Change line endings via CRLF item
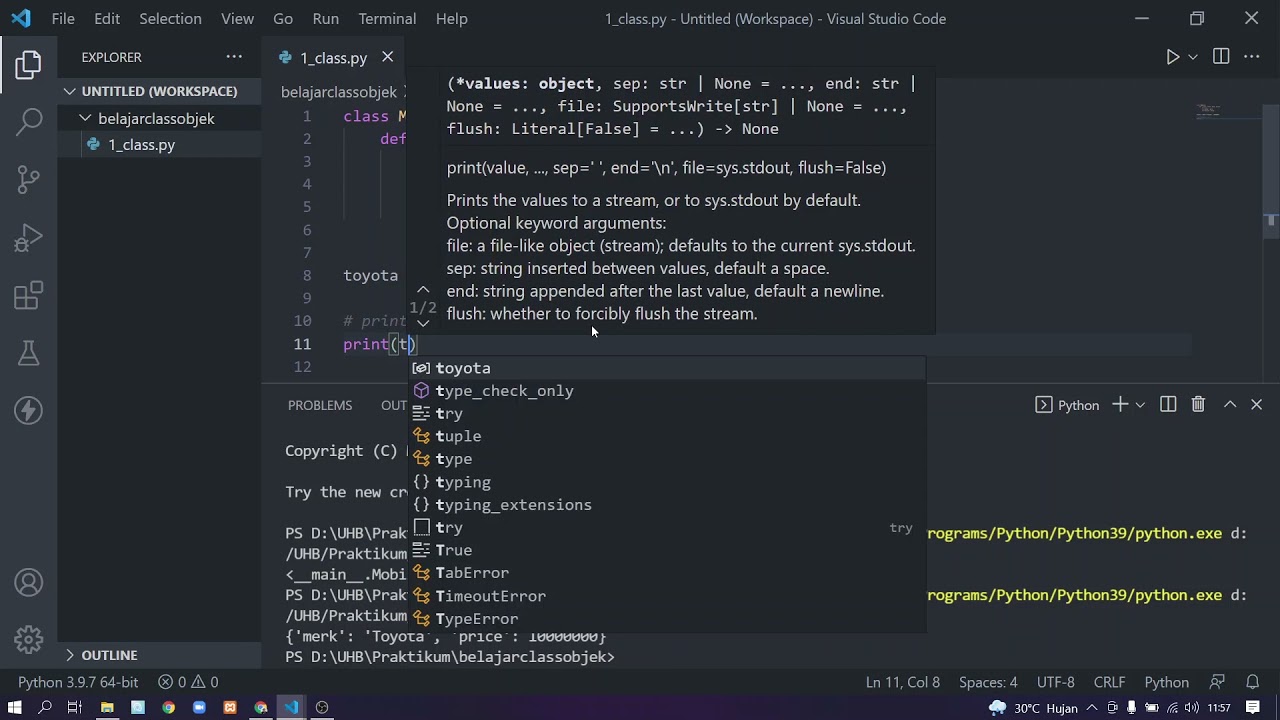 click(x=1109, y=682)
